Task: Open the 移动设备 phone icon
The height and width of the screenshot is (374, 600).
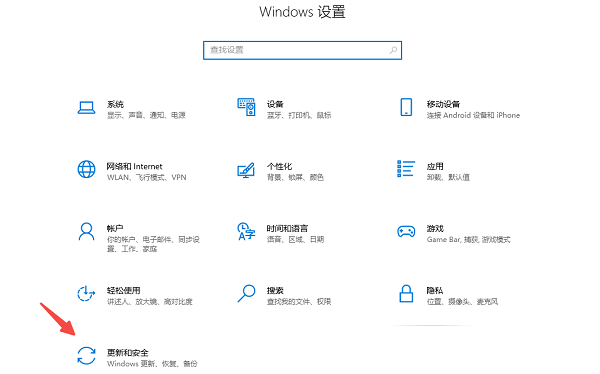Action: 406,107
